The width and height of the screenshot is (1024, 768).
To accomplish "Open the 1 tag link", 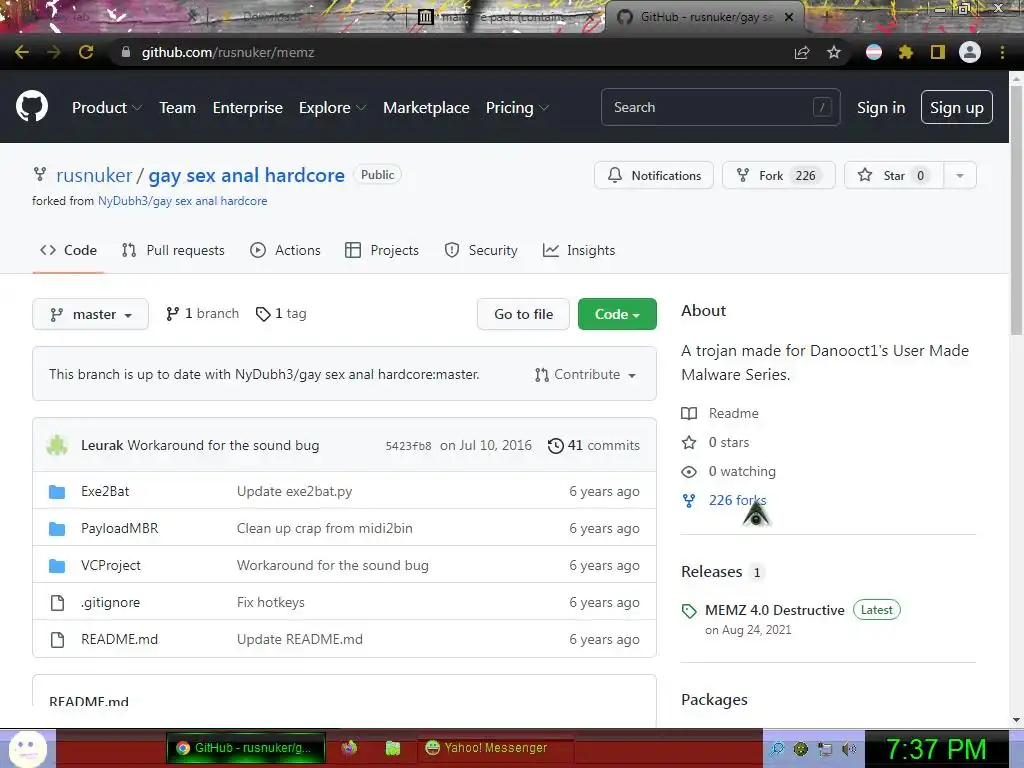I will click(281, 314).
